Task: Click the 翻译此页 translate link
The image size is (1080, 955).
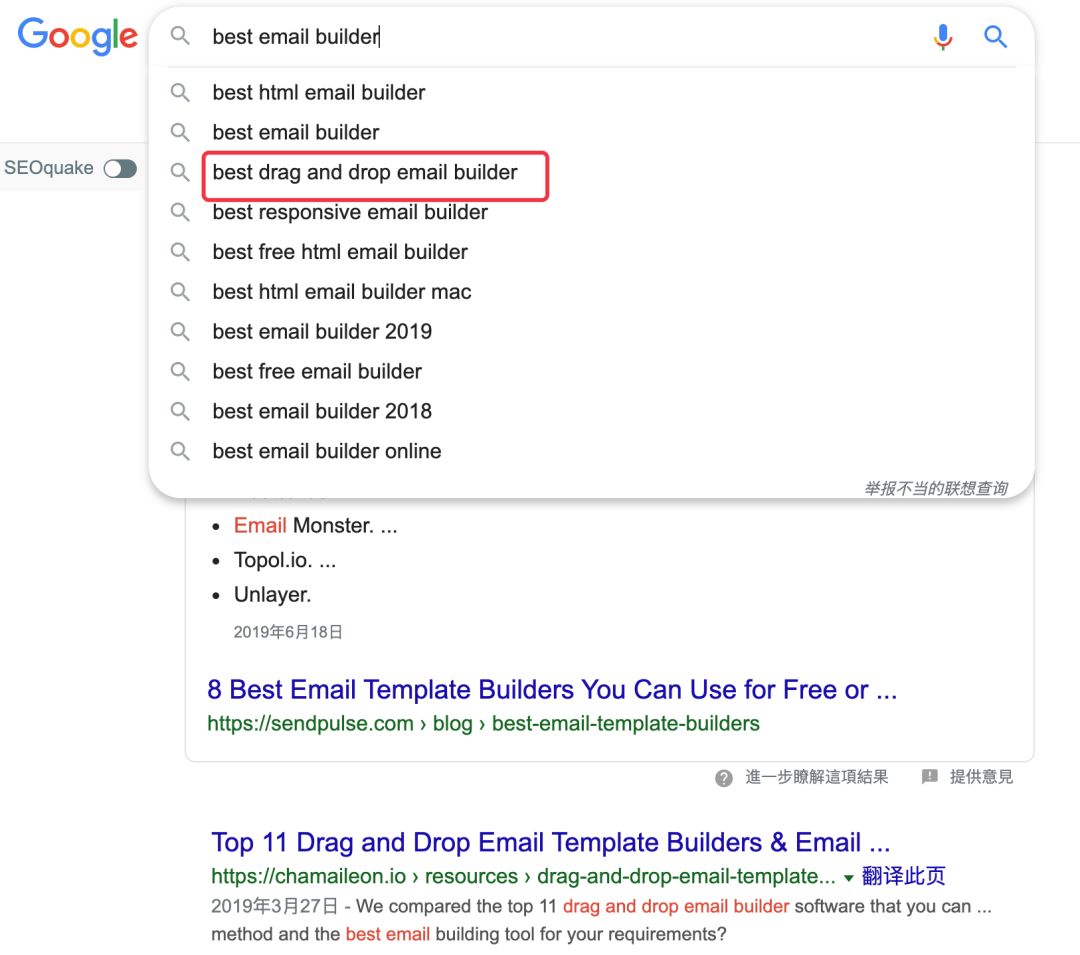Action: click(x=903, y=876)
